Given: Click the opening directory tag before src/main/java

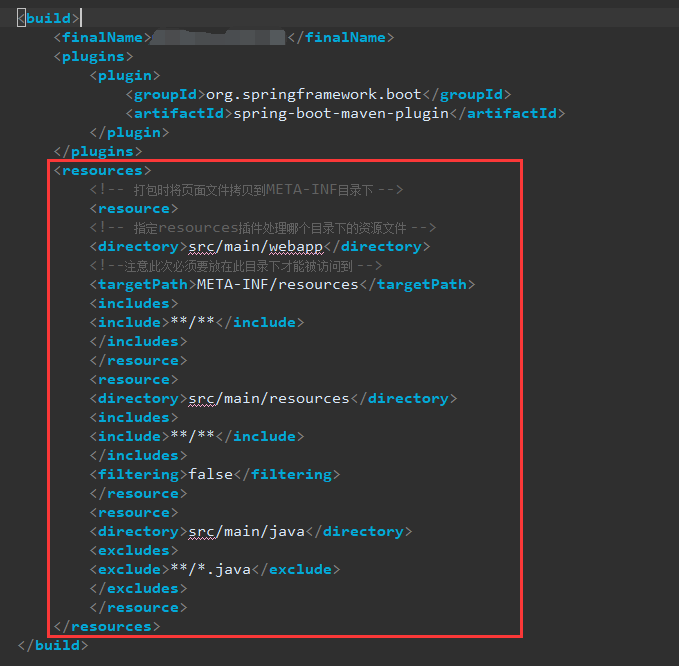Looking at the screenshot, I should [139, 531].
